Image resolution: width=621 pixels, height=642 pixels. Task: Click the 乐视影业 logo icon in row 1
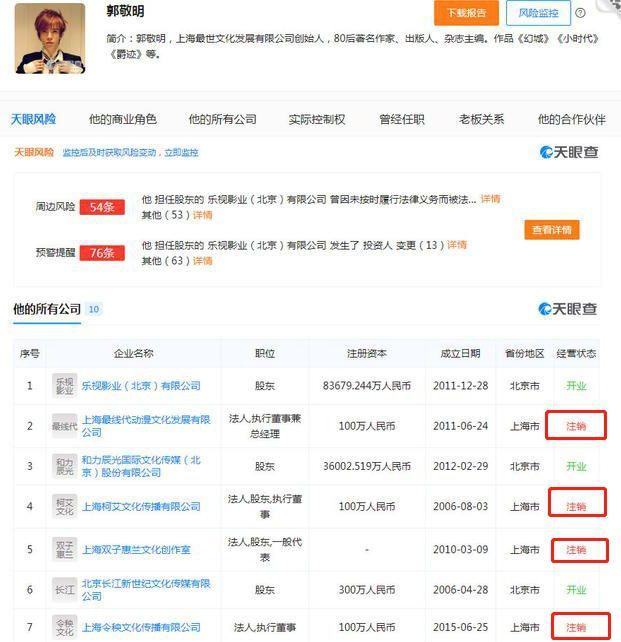tap(65, 386)
